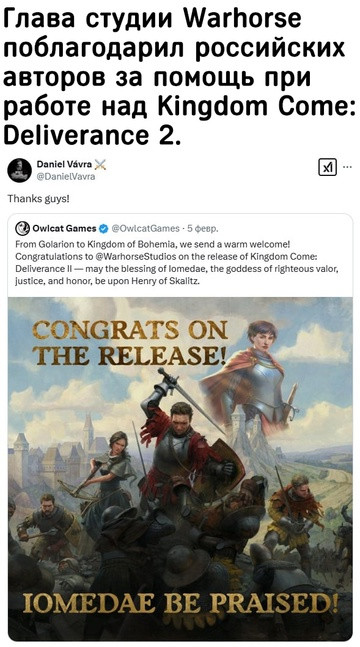Viewport: 360px width, 647px height.
Task: Click the crossed swords emoji after Vávra's name
Action: click(x=100, y=165)
